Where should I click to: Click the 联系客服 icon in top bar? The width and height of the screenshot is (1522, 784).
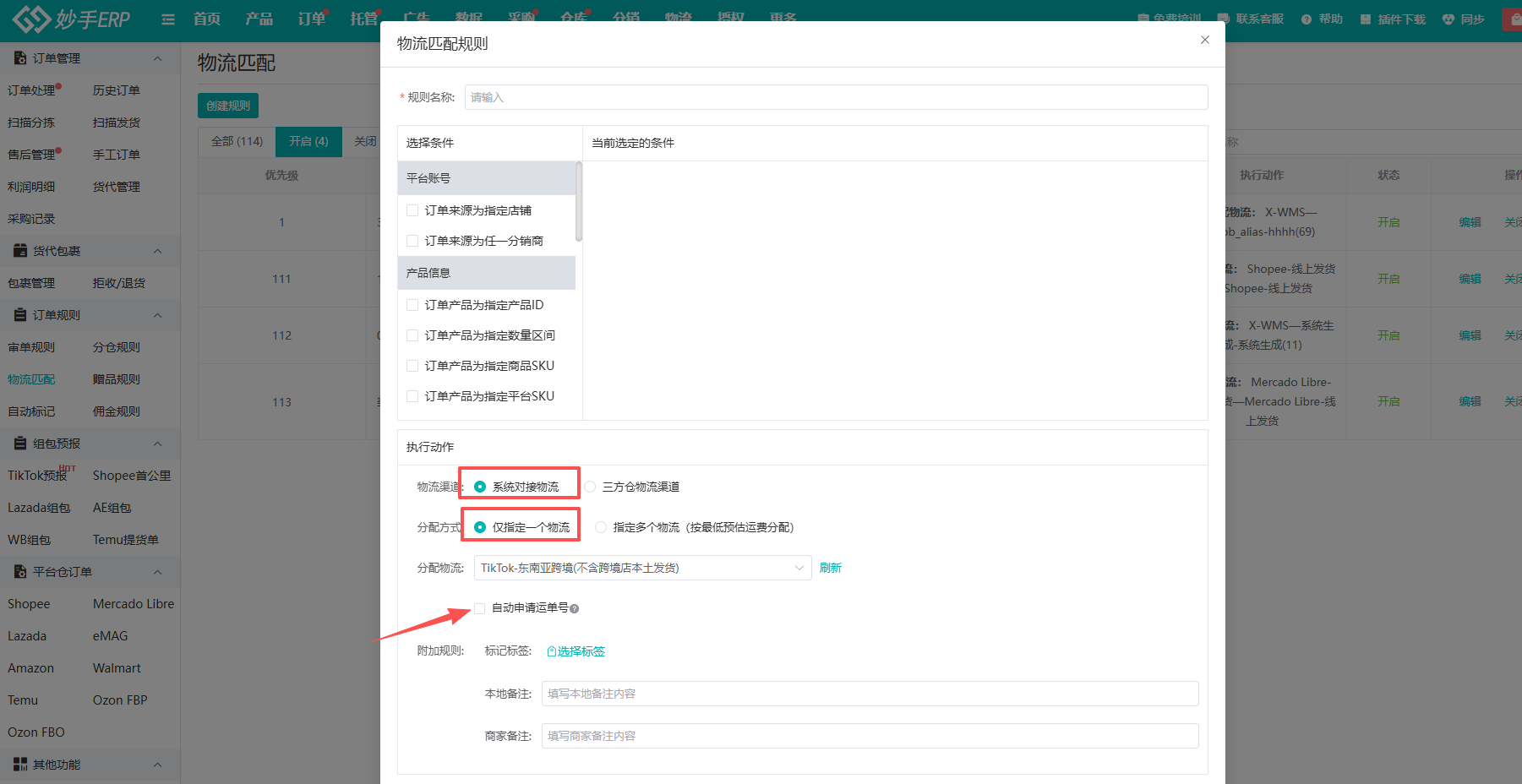[1224, 19]
